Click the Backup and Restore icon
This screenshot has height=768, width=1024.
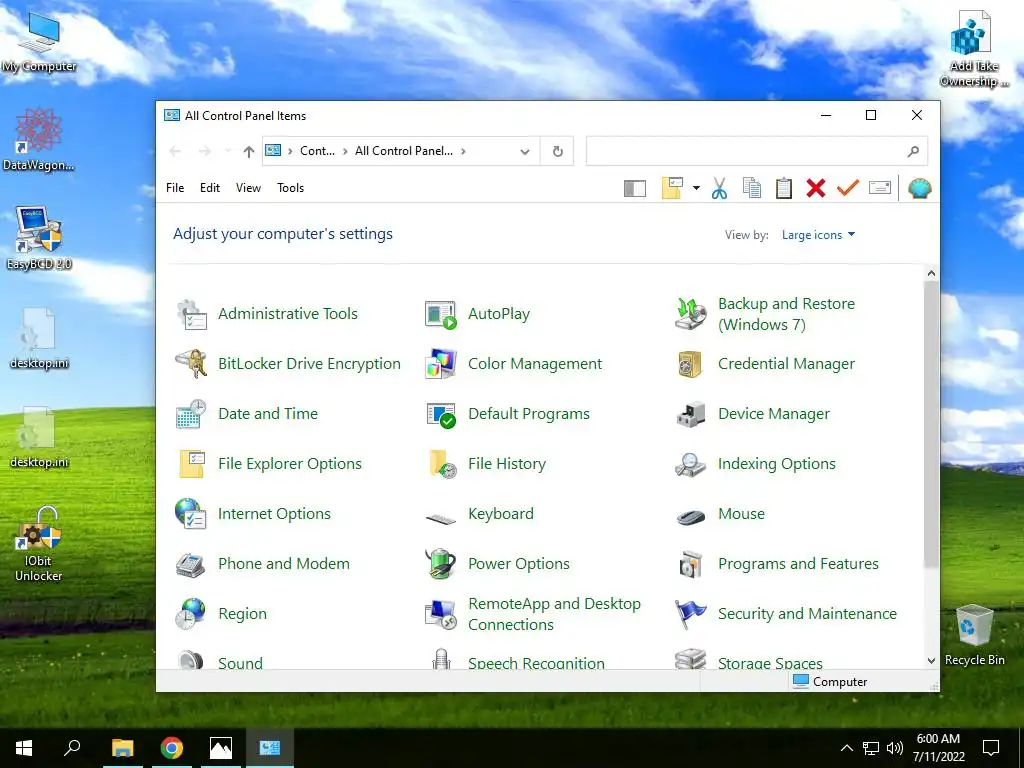691,314
